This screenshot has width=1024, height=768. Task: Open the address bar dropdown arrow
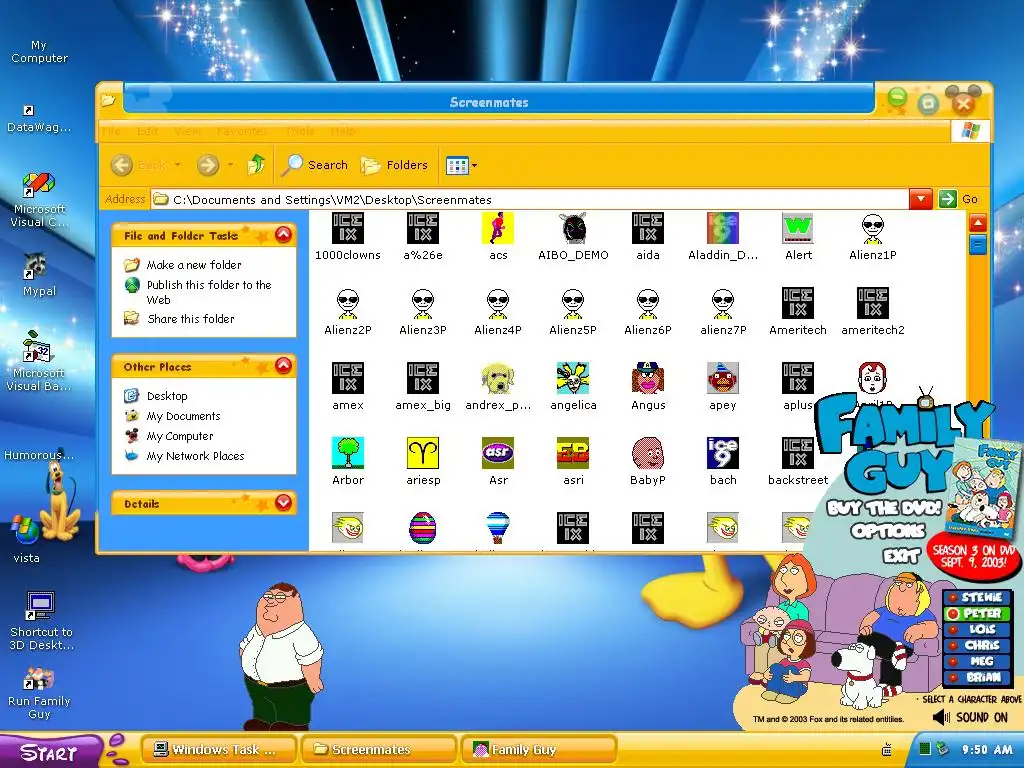click(x=920, y=199)
